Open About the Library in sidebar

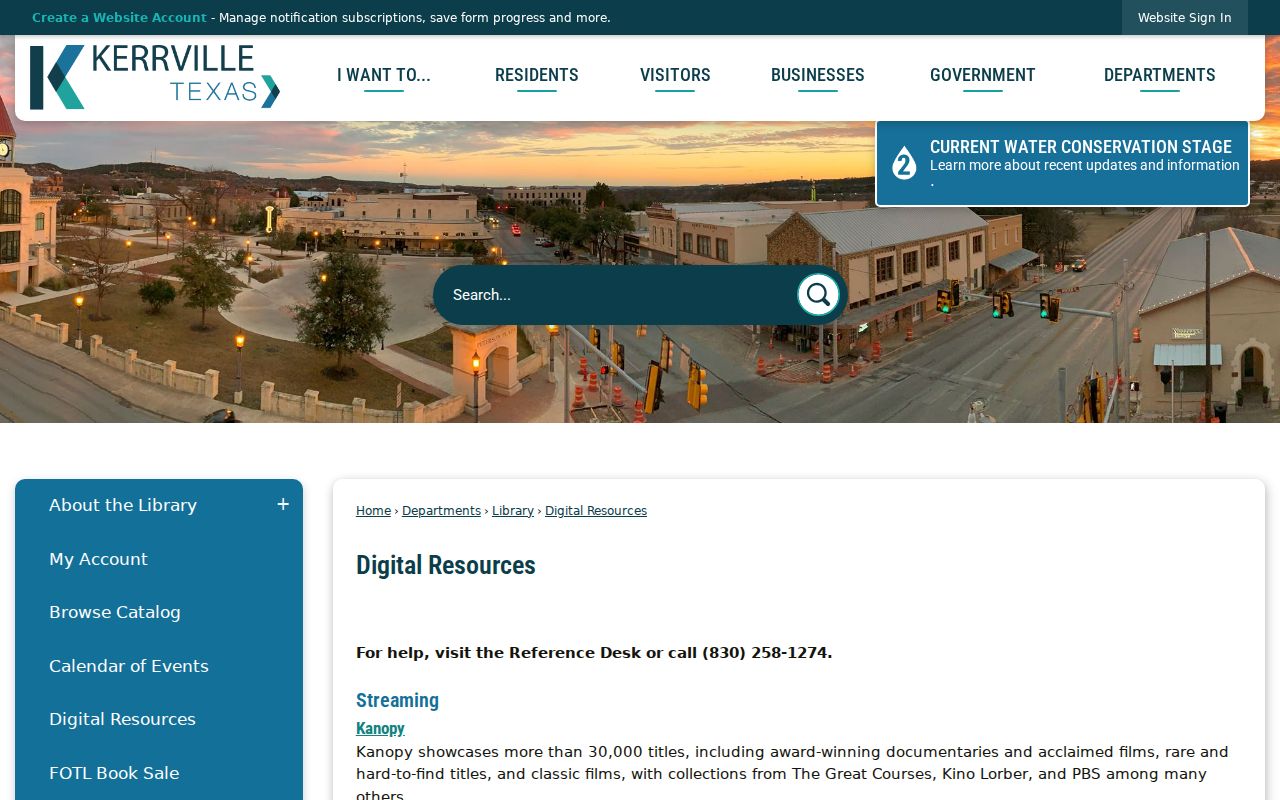point(123,505)
